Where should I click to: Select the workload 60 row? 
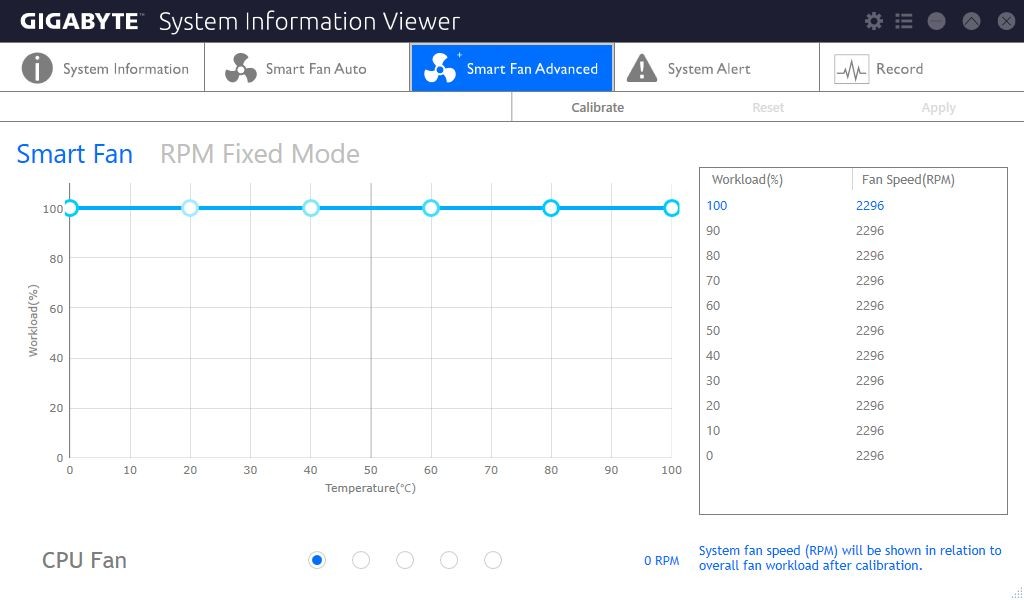853,306
